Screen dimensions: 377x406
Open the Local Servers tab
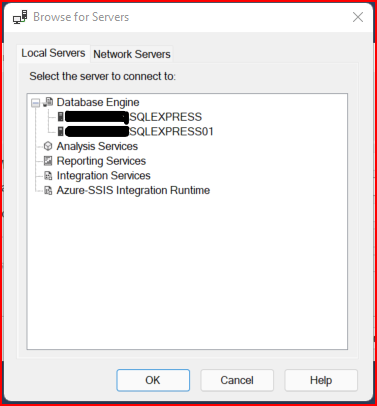tap(53, 53)
